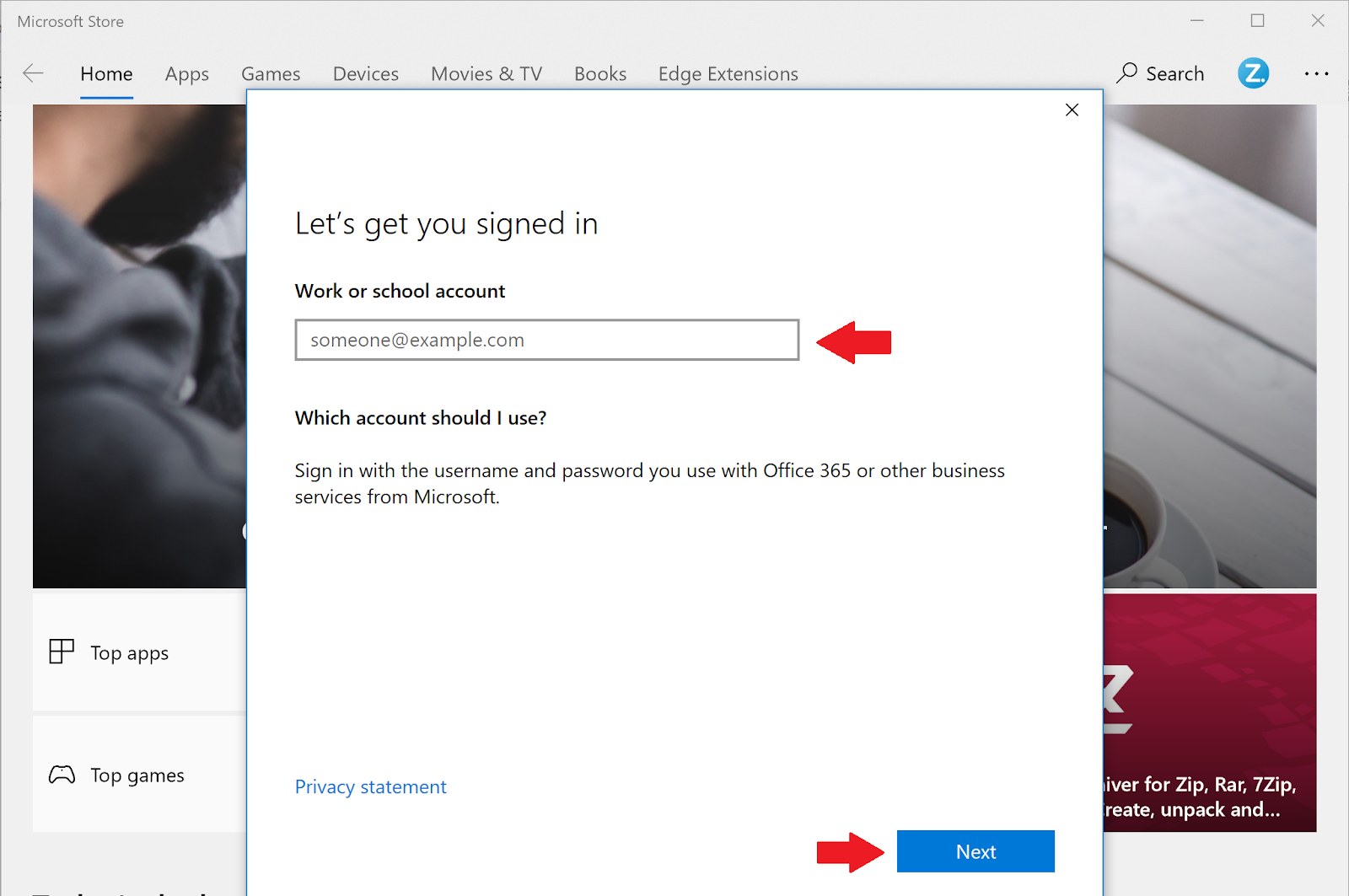Open the Search magnifier in the header
Viewport: 1349px width, 896px height.
pos(1127,73)
